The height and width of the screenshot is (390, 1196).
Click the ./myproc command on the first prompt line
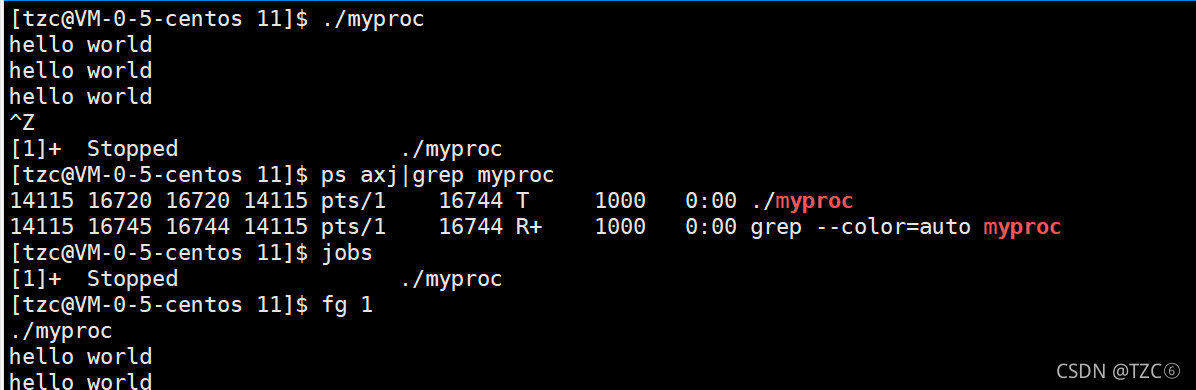(x=372, y=19)
